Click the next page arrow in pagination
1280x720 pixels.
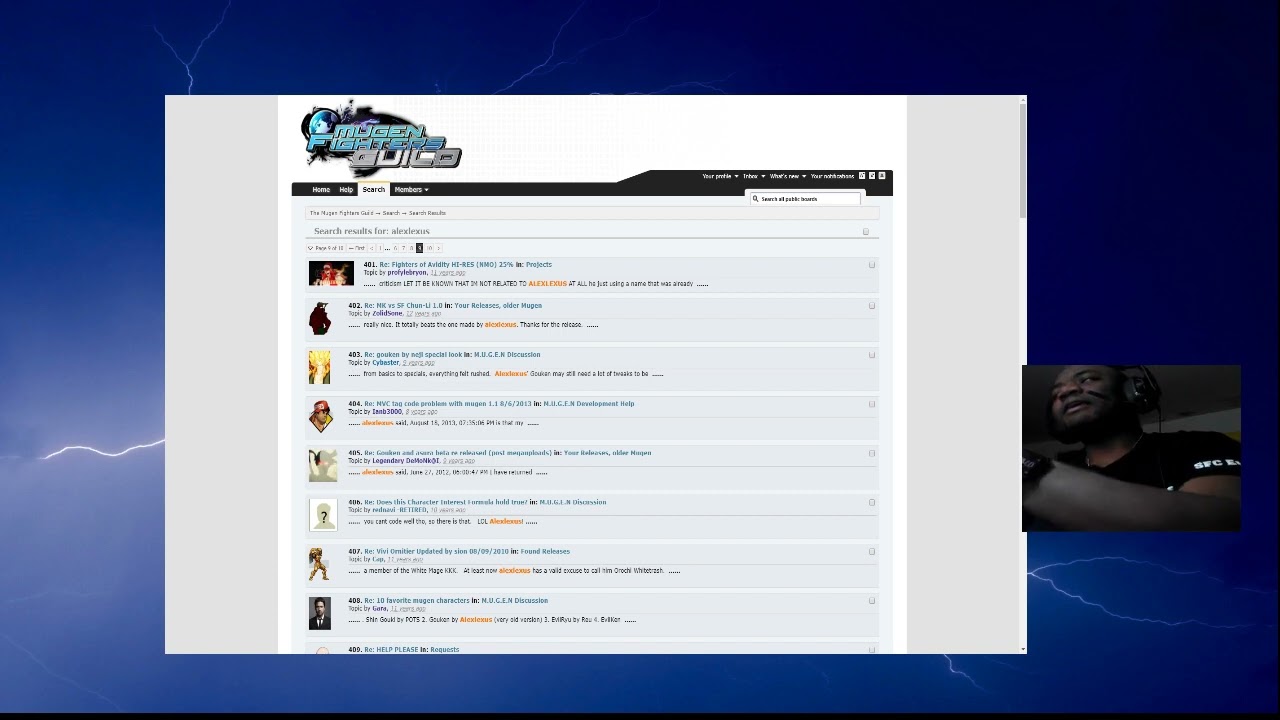(x=438, y=248)
